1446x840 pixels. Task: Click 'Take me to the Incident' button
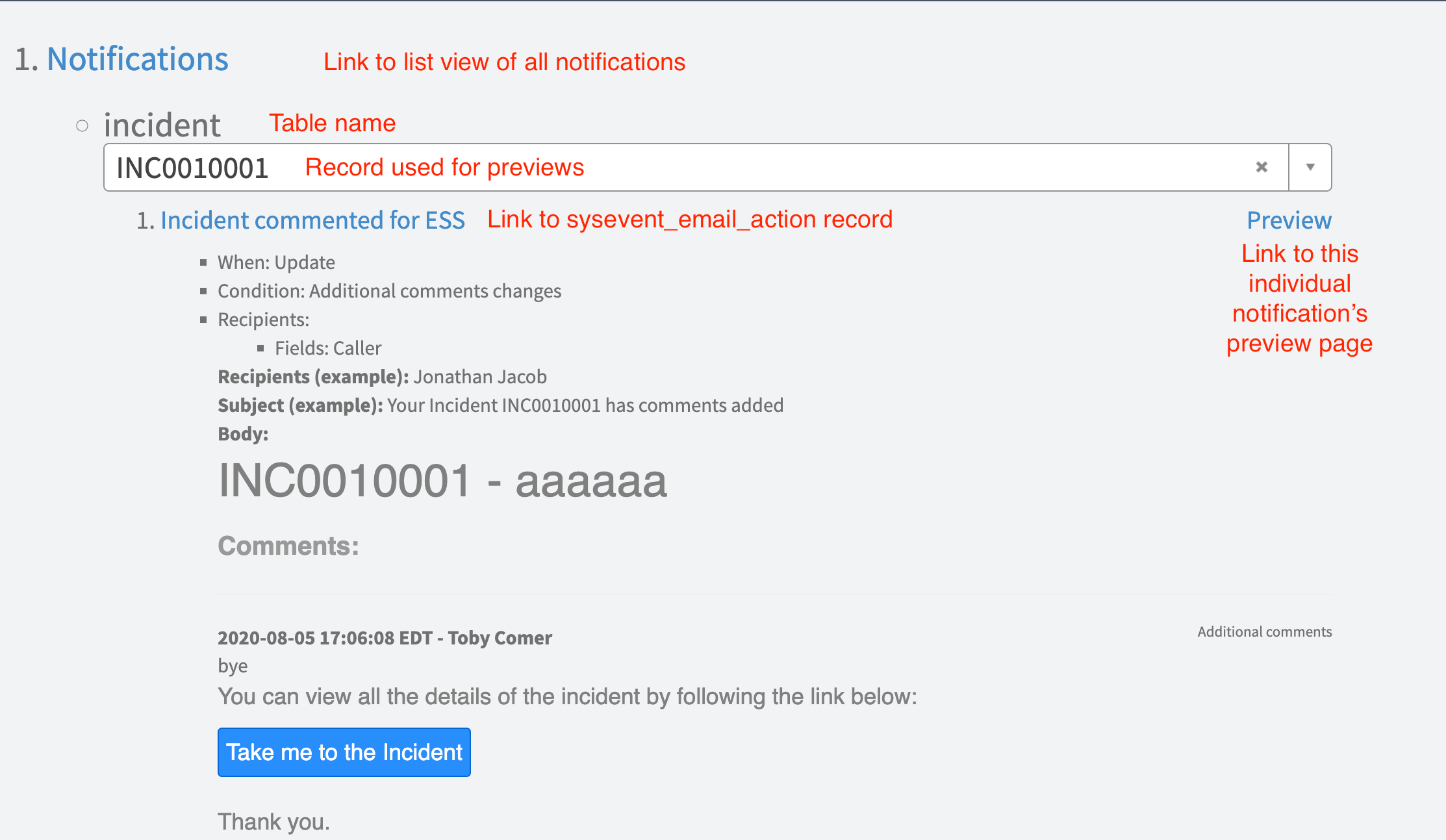click(x=343, y=752)
